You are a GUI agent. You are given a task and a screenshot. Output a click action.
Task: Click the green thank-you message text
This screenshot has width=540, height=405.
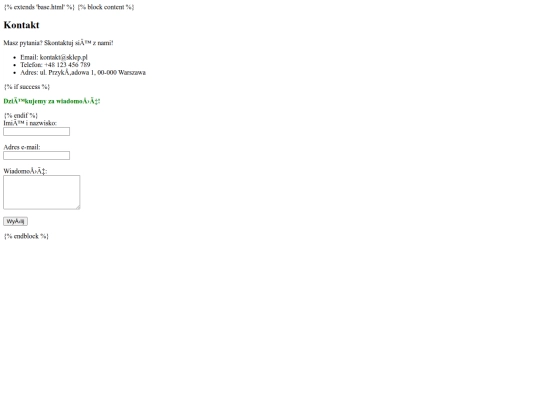tap(52, 101)
